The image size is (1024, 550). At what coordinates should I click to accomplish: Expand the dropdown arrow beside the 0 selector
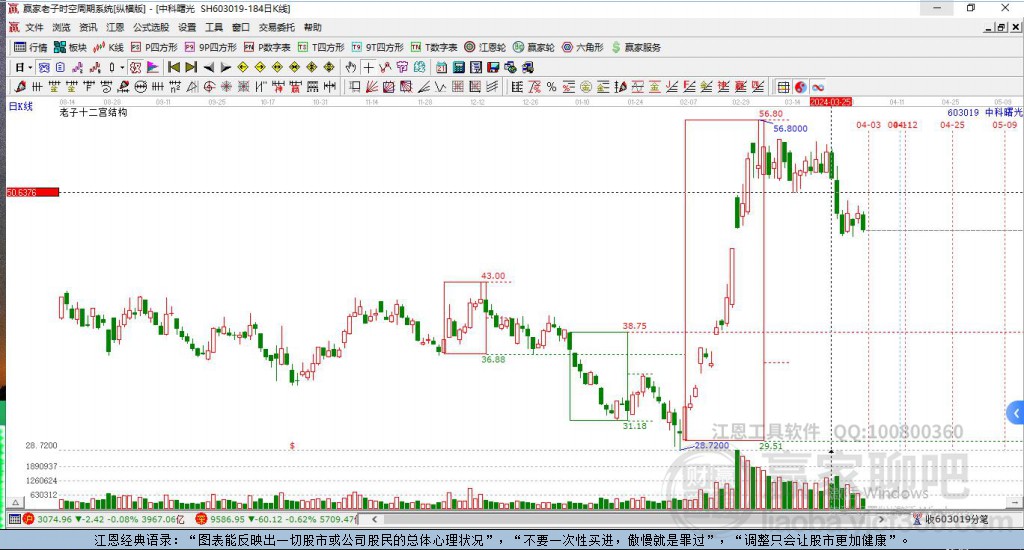(x=122, y=67)
